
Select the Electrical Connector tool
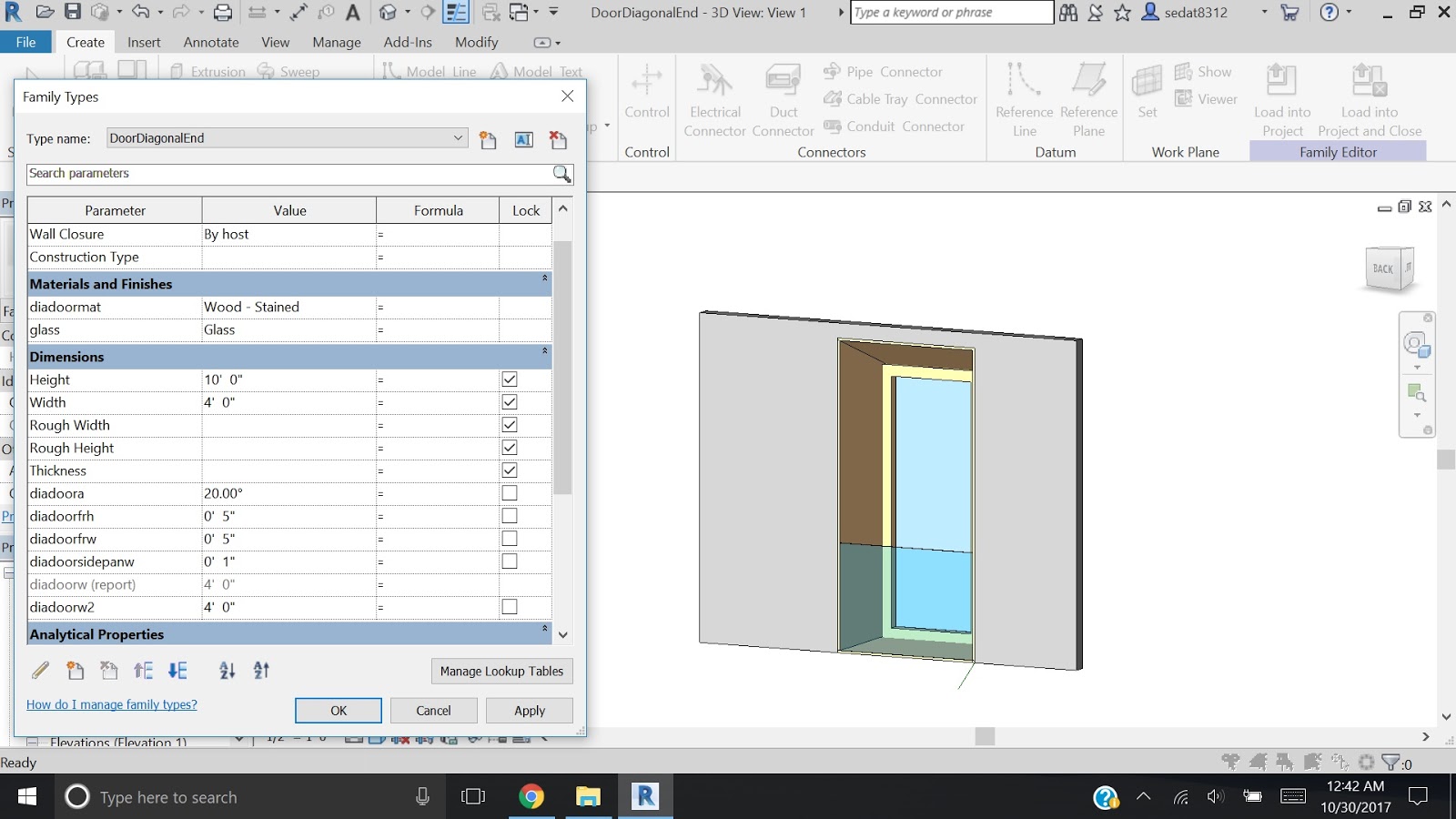[x=715, y=97]
